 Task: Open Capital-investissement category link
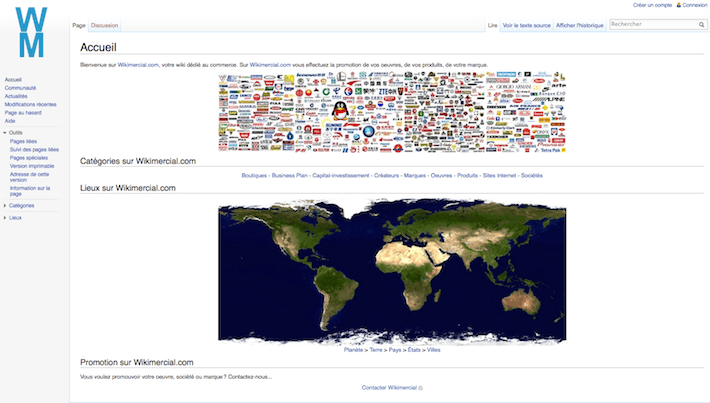coord(341,175)
